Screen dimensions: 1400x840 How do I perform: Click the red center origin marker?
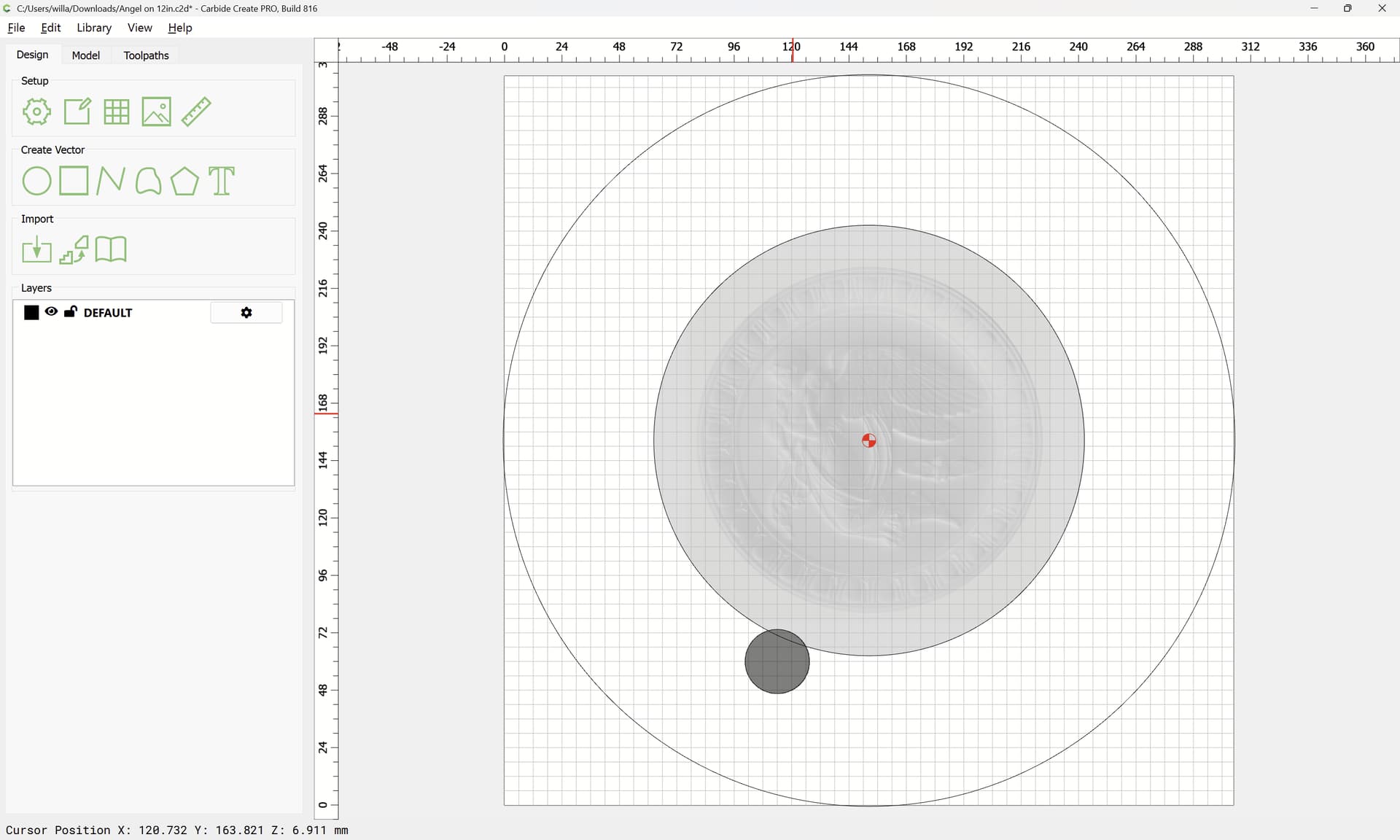pyautogui.click(x=868, y=440)
